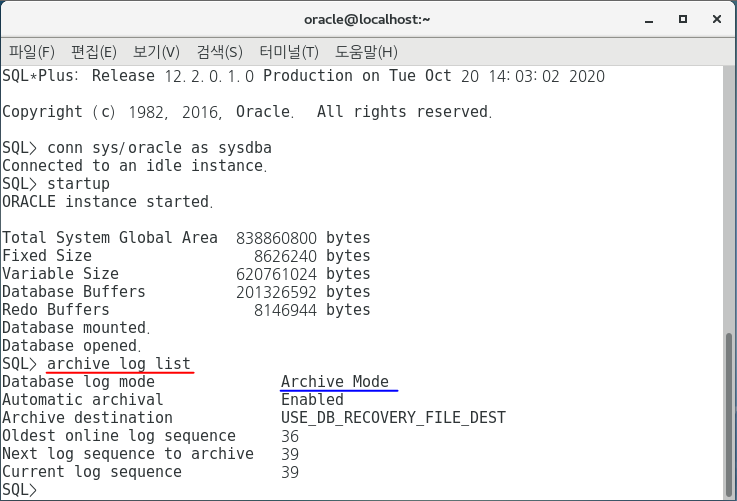Click the 'Automatic archival' label
The image size is (737, 501).
[83, 399]
